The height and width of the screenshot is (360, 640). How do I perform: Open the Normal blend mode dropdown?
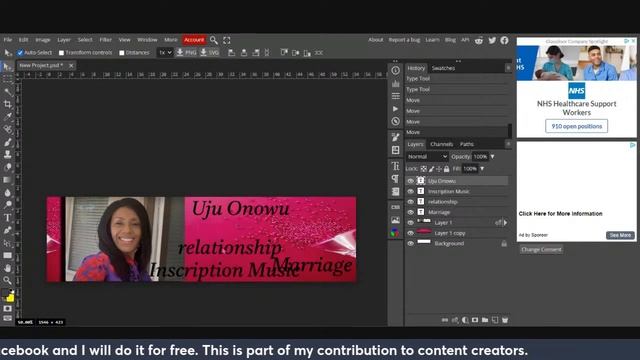pyautogui.click(x=427, y=157)
